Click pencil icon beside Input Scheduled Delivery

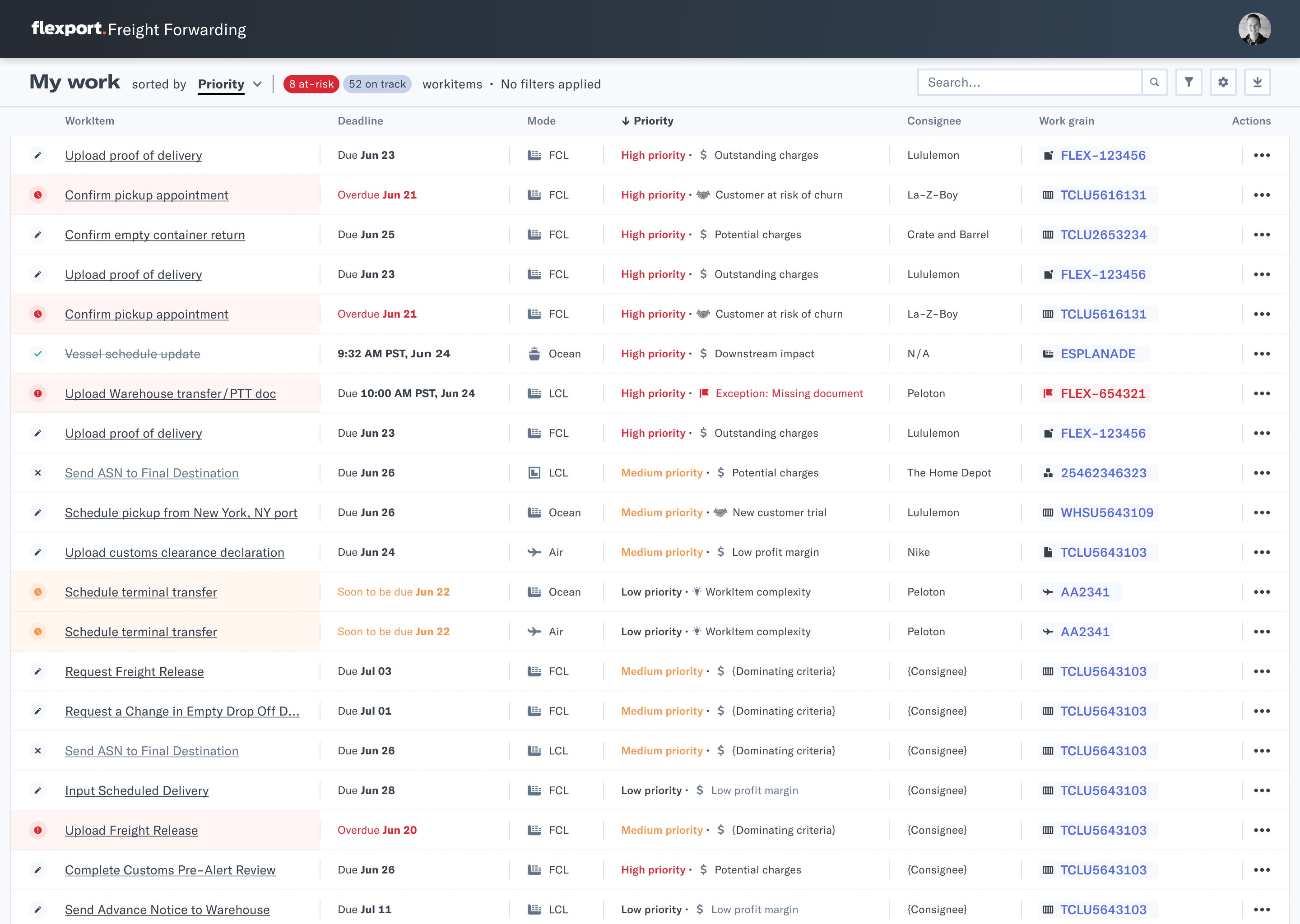pyautogui.click(x=37, y=790)
